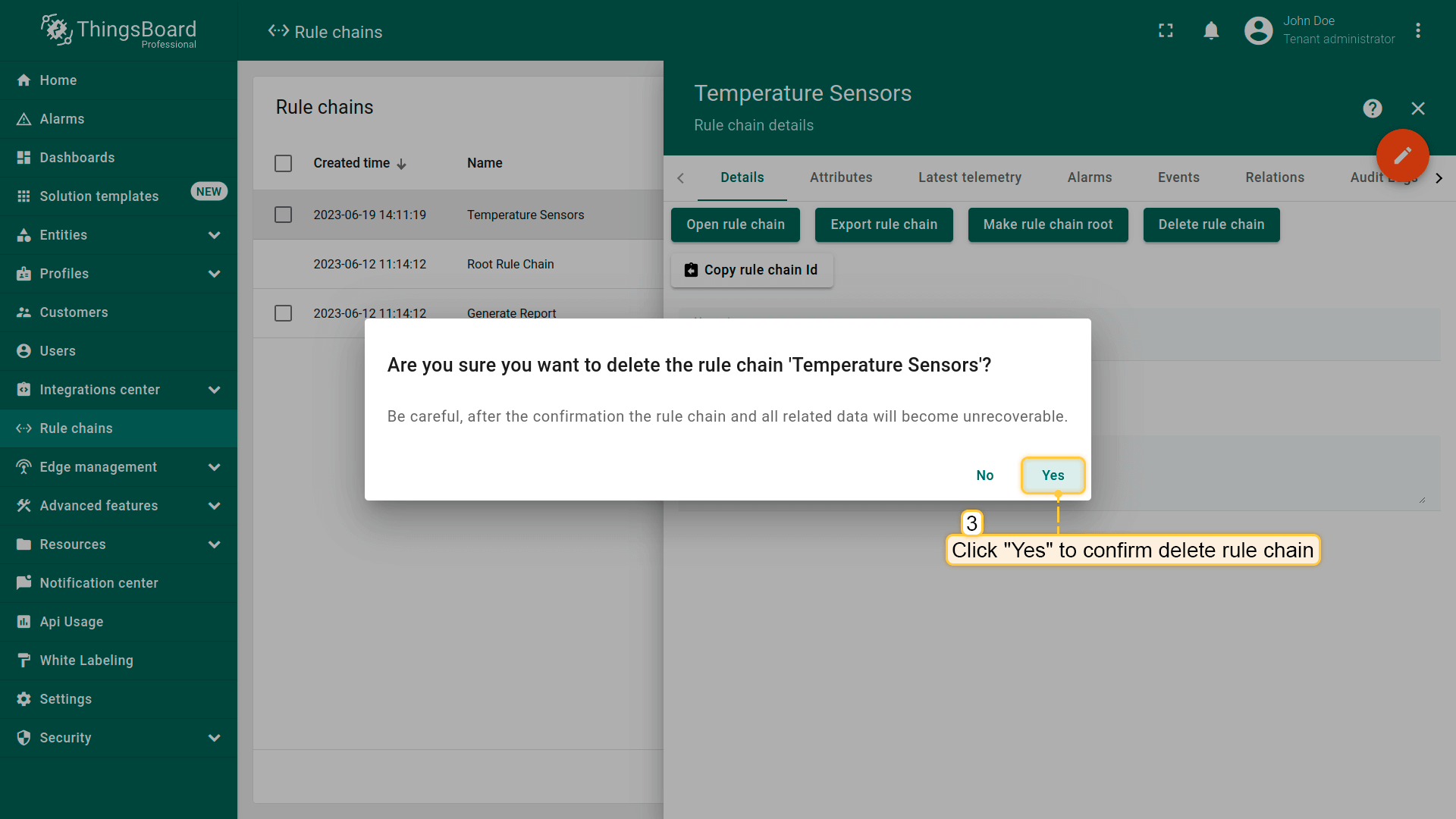Select the Temperature Sensors row checkbox
This screenshot has width=1456, height=819.
(x=283, y=215)
